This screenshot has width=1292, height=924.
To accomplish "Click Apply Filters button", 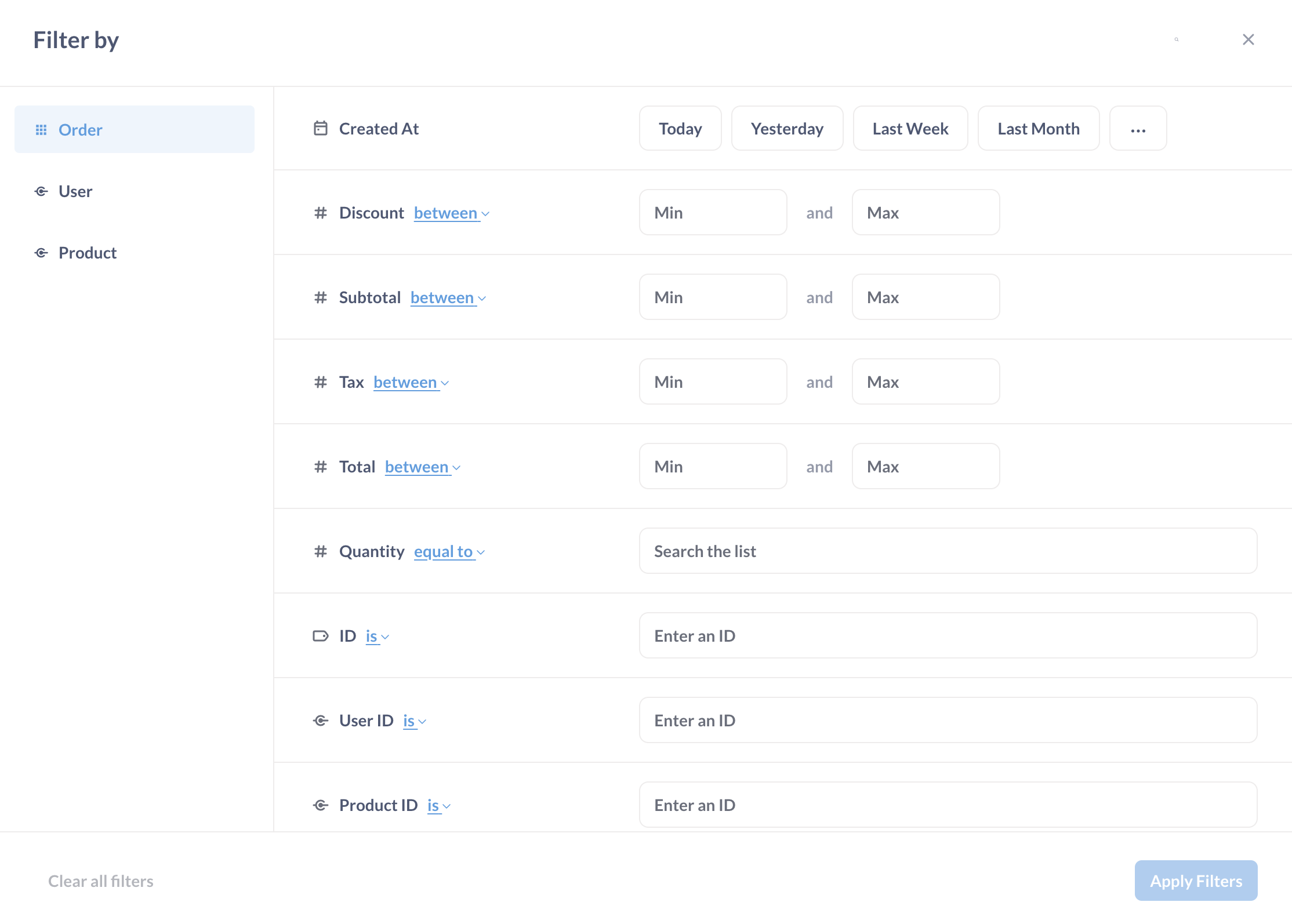I will point(1196,881).
